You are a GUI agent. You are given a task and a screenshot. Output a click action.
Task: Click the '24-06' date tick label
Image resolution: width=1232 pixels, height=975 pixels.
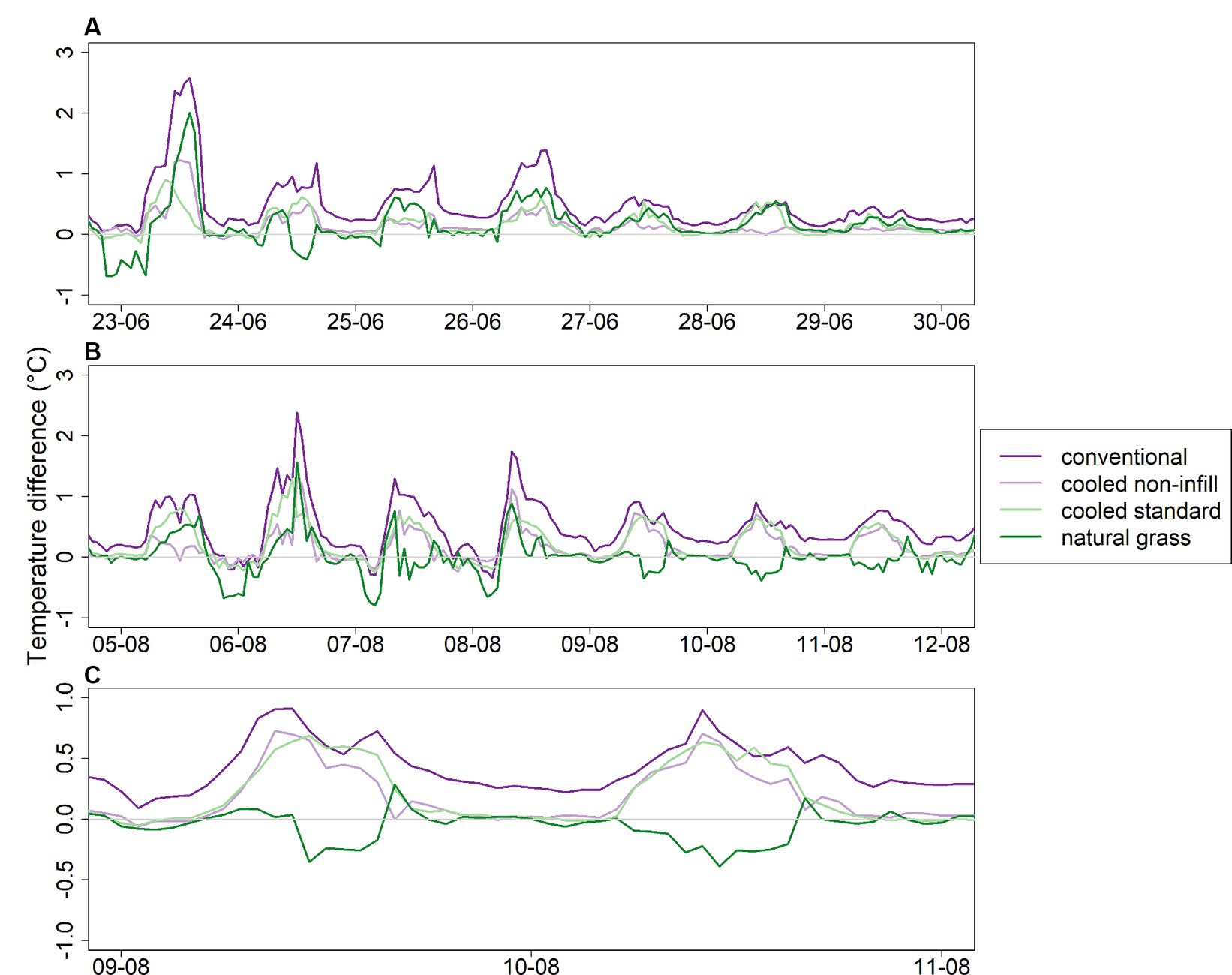tap(238, 322)
